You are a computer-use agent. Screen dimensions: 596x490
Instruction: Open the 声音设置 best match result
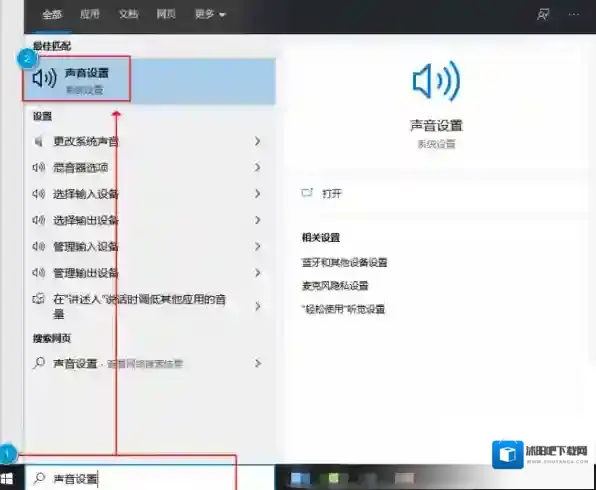coord(149,80)
